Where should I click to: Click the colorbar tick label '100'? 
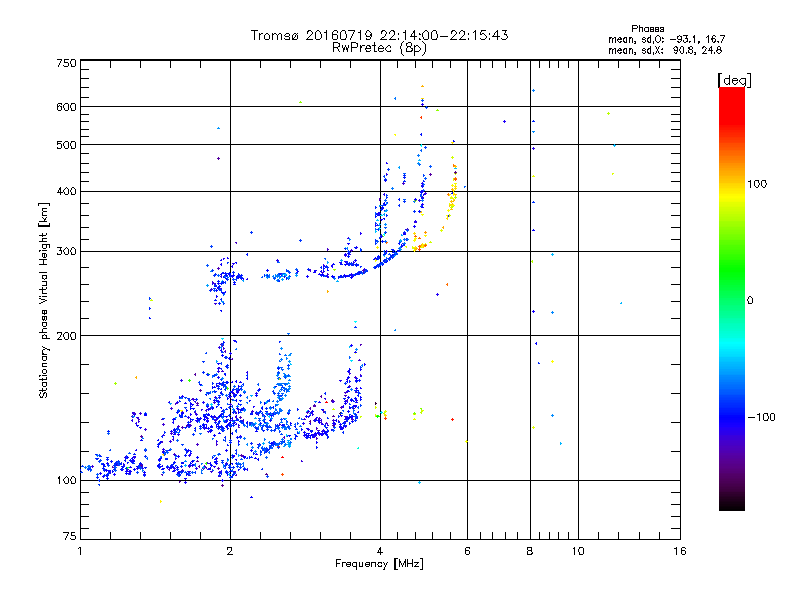pos(757,184)
